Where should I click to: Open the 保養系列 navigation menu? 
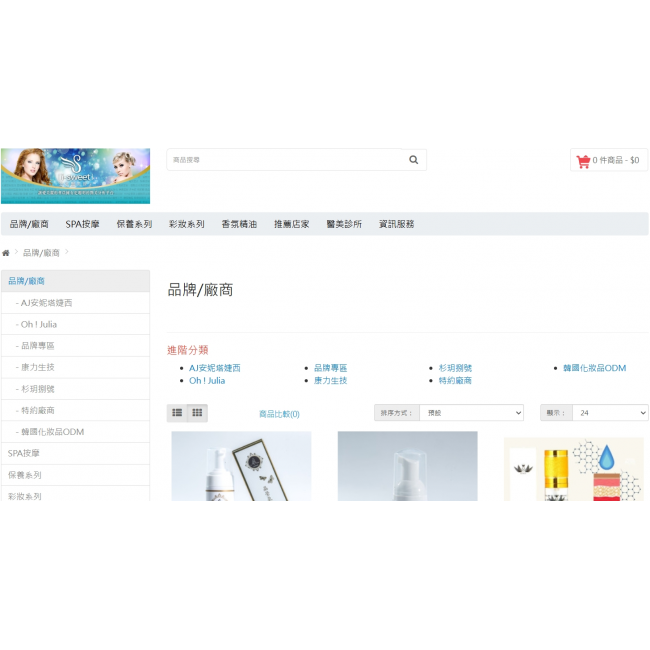(x=134, y=224)
